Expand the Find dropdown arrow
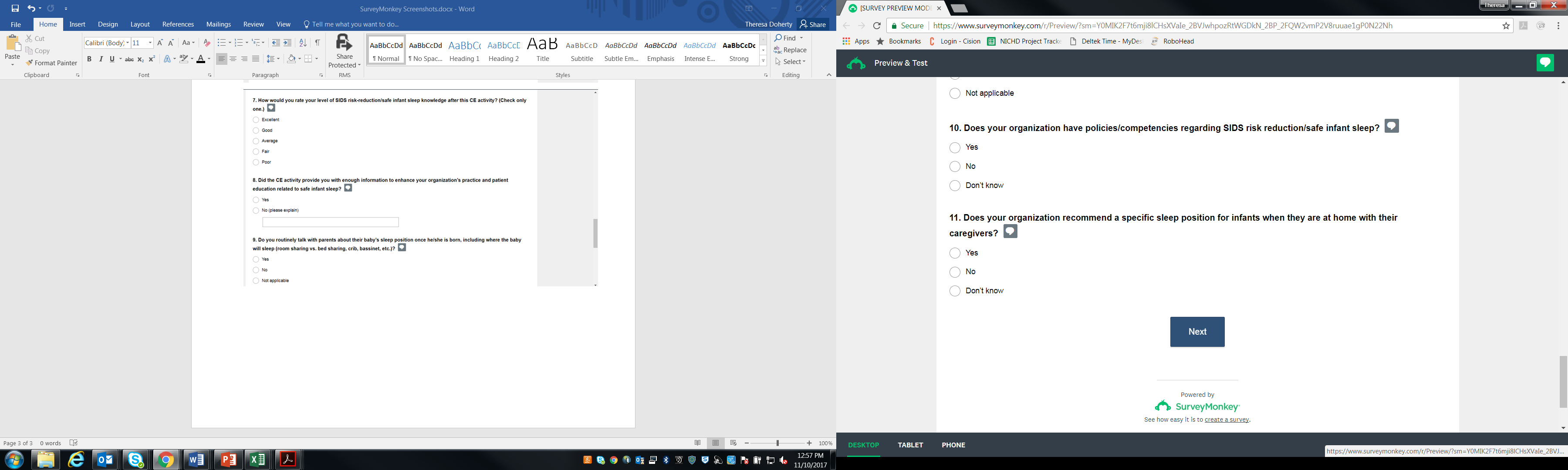Viewport: 1568px width, 470px height. click(802, 38)
